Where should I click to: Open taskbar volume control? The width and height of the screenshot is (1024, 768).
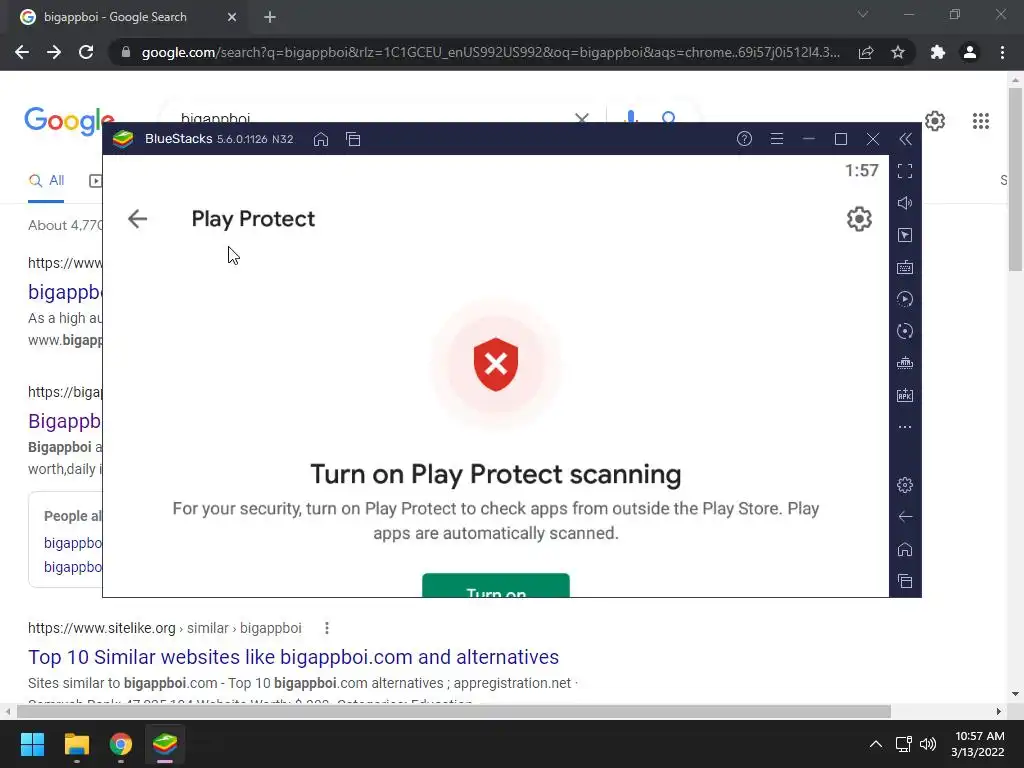927,744
